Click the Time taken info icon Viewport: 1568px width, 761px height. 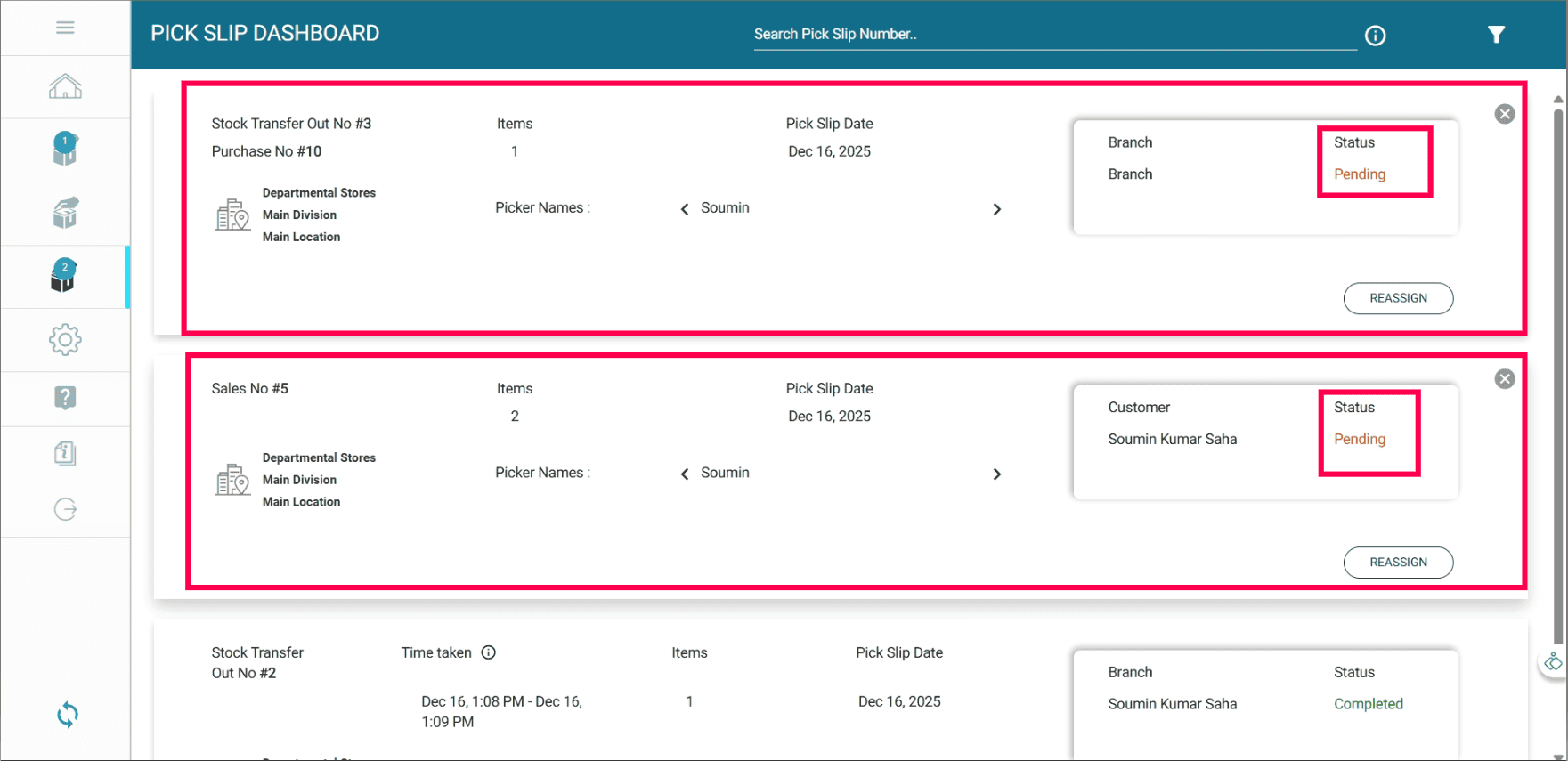tap(489, 652)
